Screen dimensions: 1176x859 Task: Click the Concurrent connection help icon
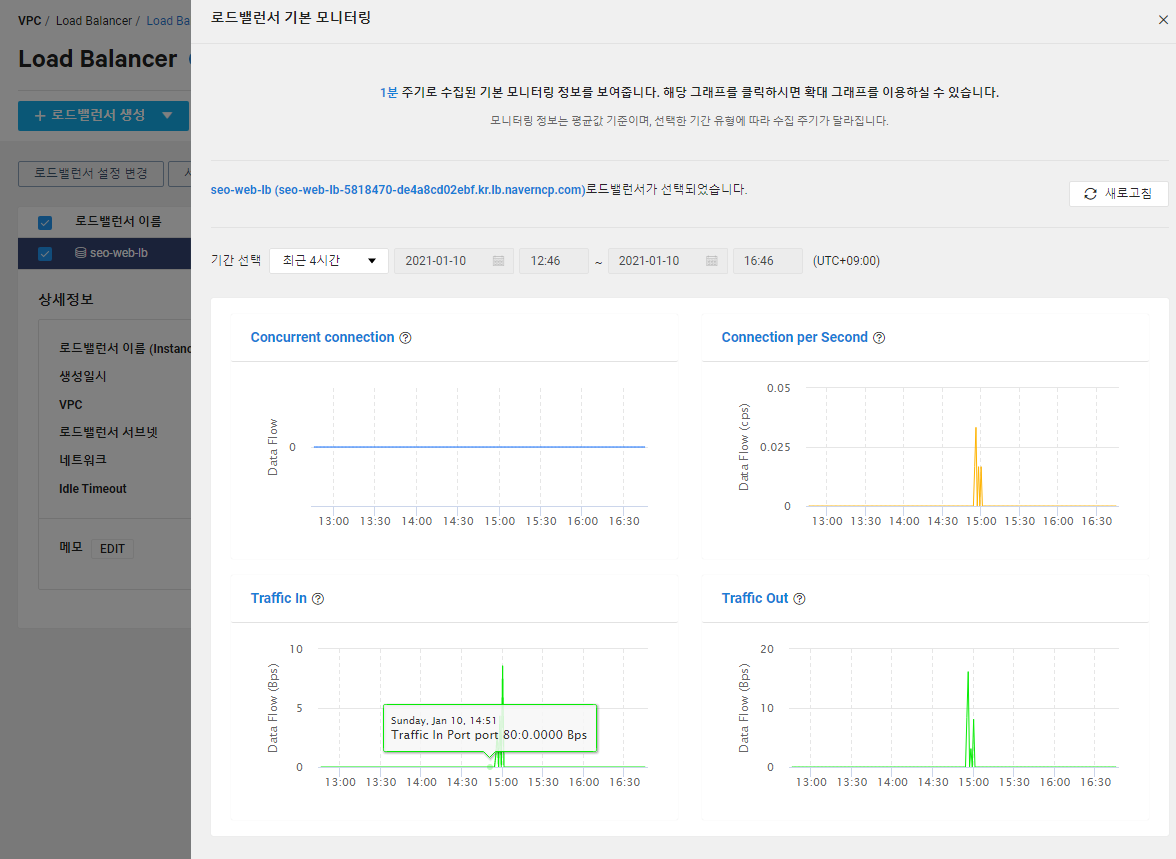tap(405, 338)
